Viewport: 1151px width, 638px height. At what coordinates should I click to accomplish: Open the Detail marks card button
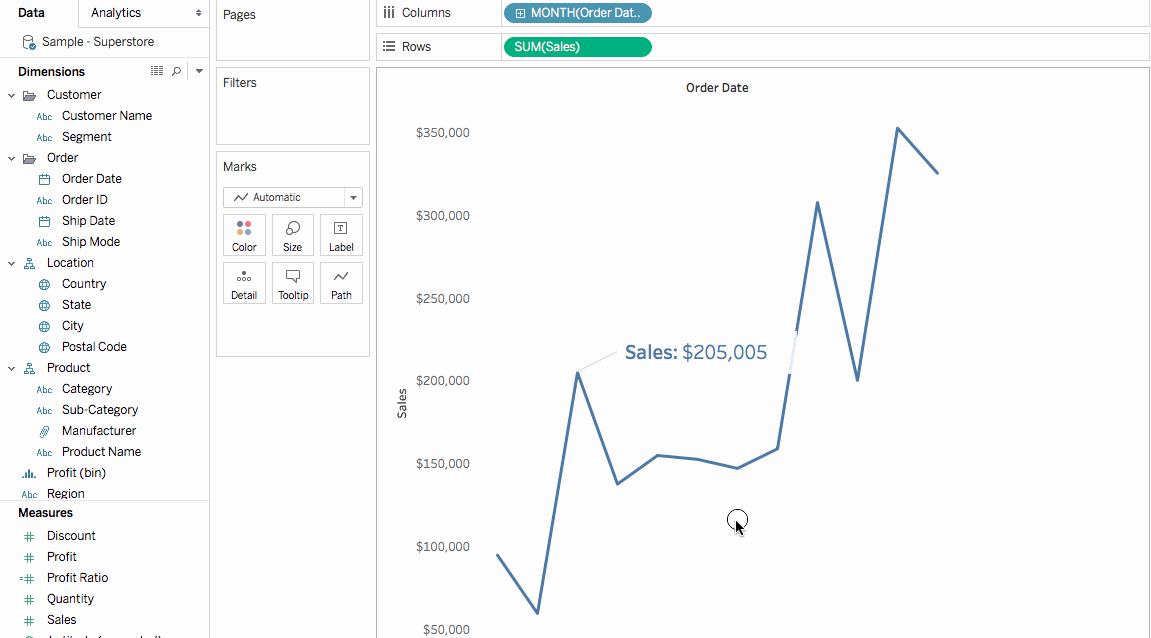pos(244,283)
